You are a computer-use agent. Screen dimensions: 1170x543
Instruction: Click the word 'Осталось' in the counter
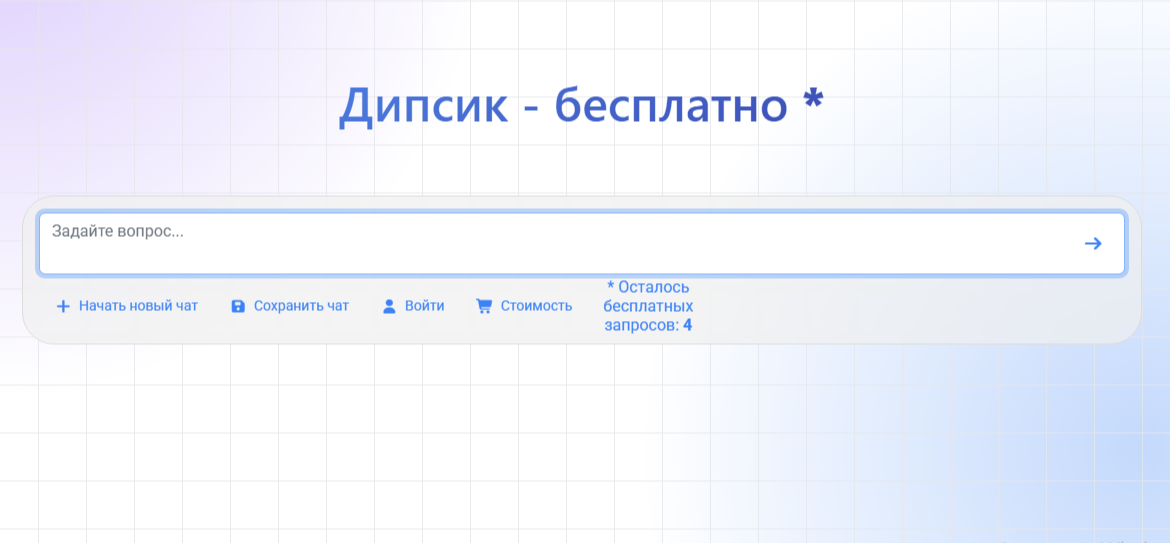(654, 287)
